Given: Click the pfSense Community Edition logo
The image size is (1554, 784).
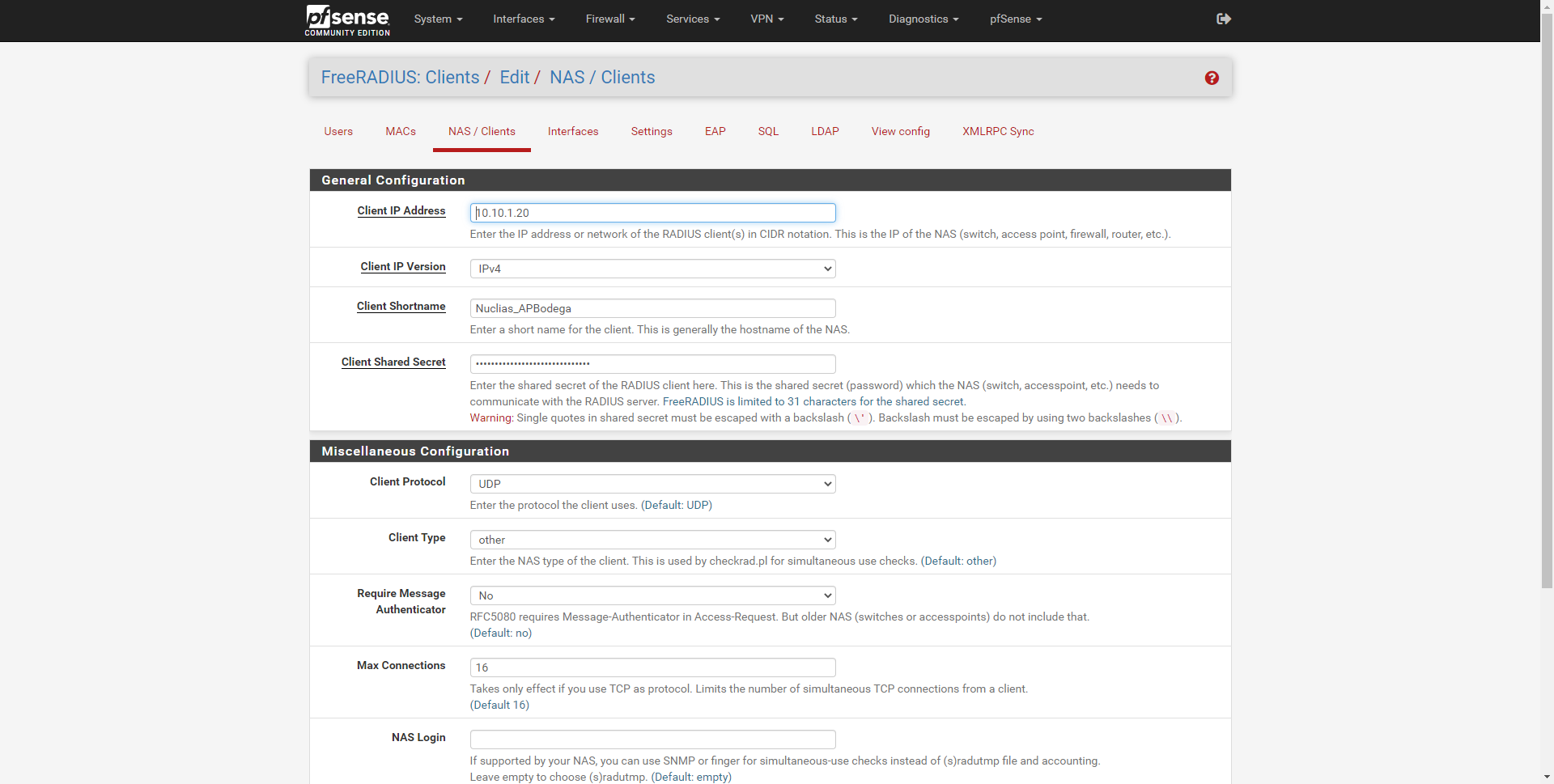Looking at the screenshot, I should pyautogui.click(x=347, y=20).
